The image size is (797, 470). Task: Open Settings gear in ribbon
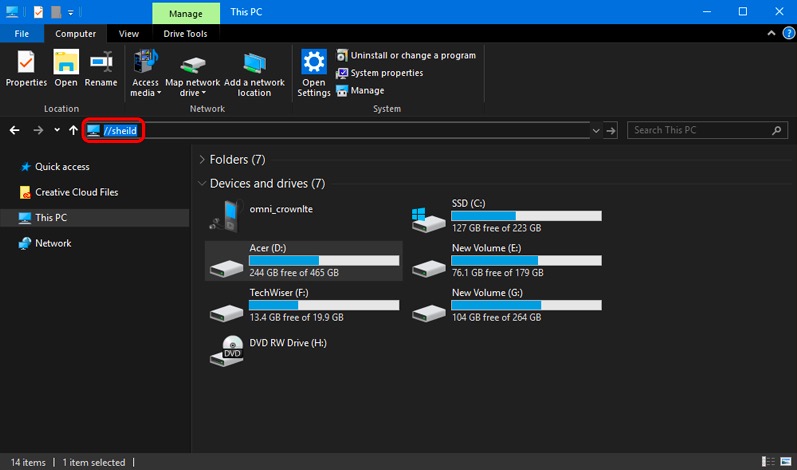pyautogui.click(x=314, y=74)
